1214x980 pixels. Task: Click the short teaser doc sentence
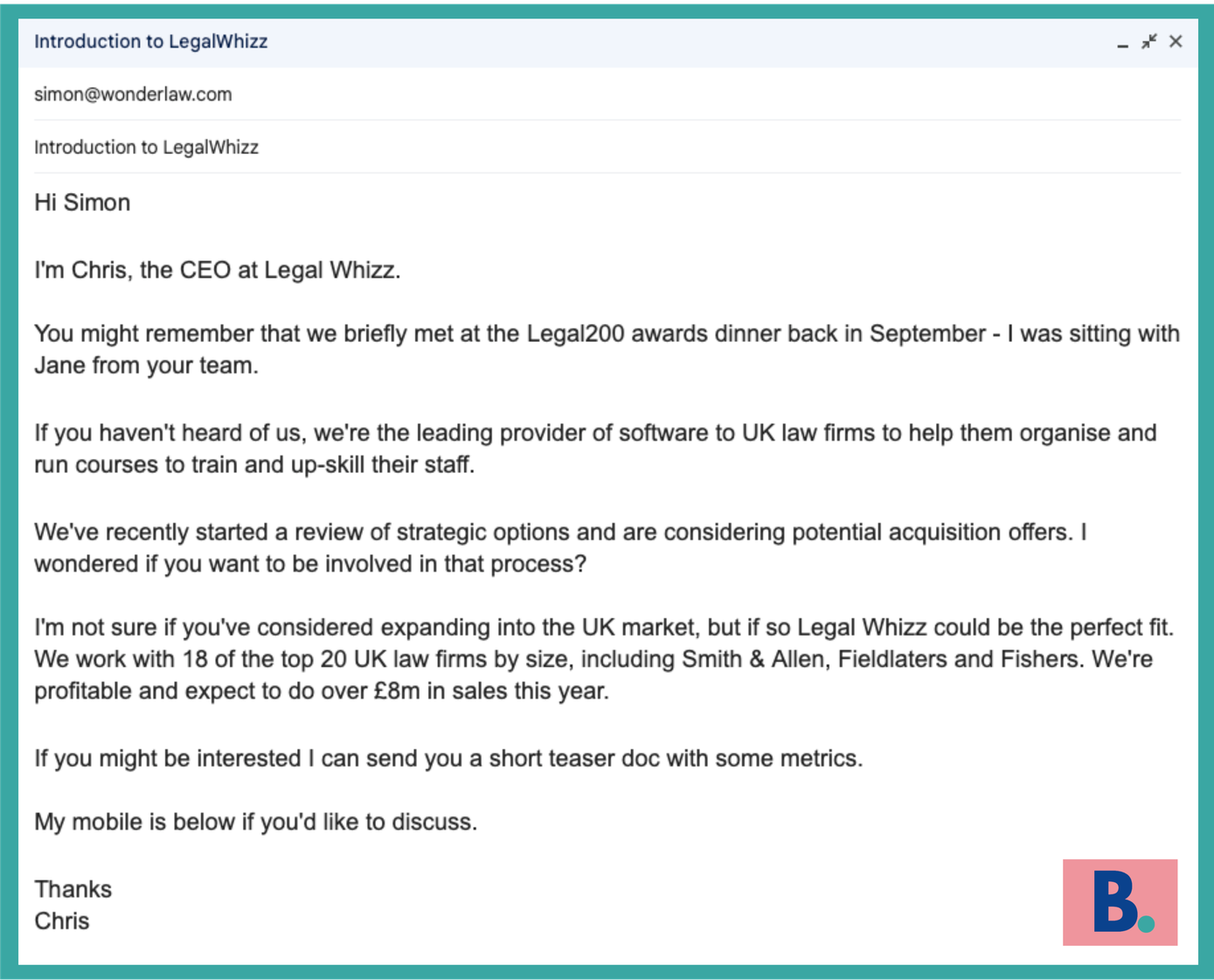click(x=448, y=758)
